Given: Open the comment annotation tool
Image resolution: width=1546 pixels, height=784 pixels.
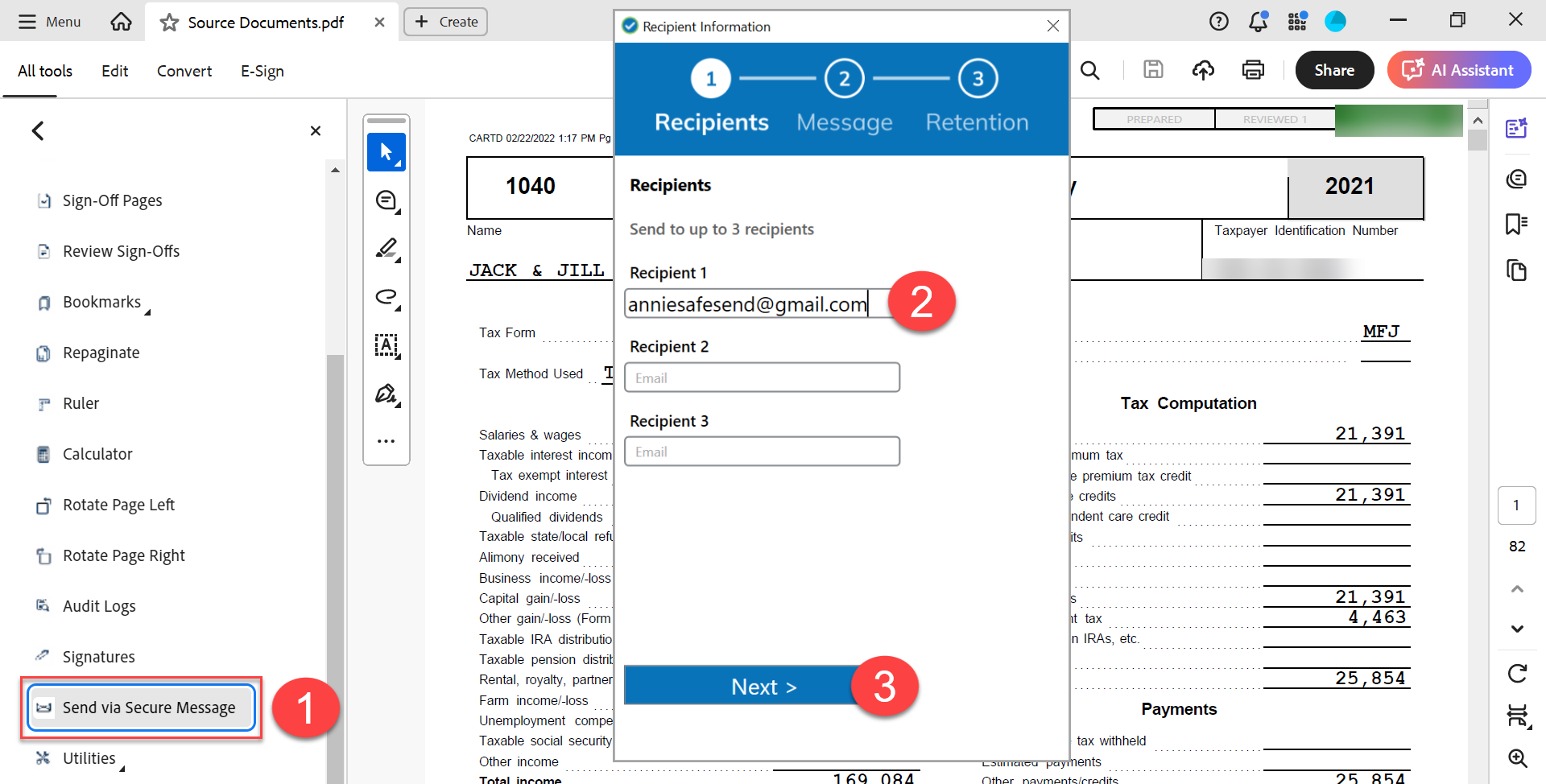Looking at the screenshot, I should pyautogui.click(x=386, y=200).
